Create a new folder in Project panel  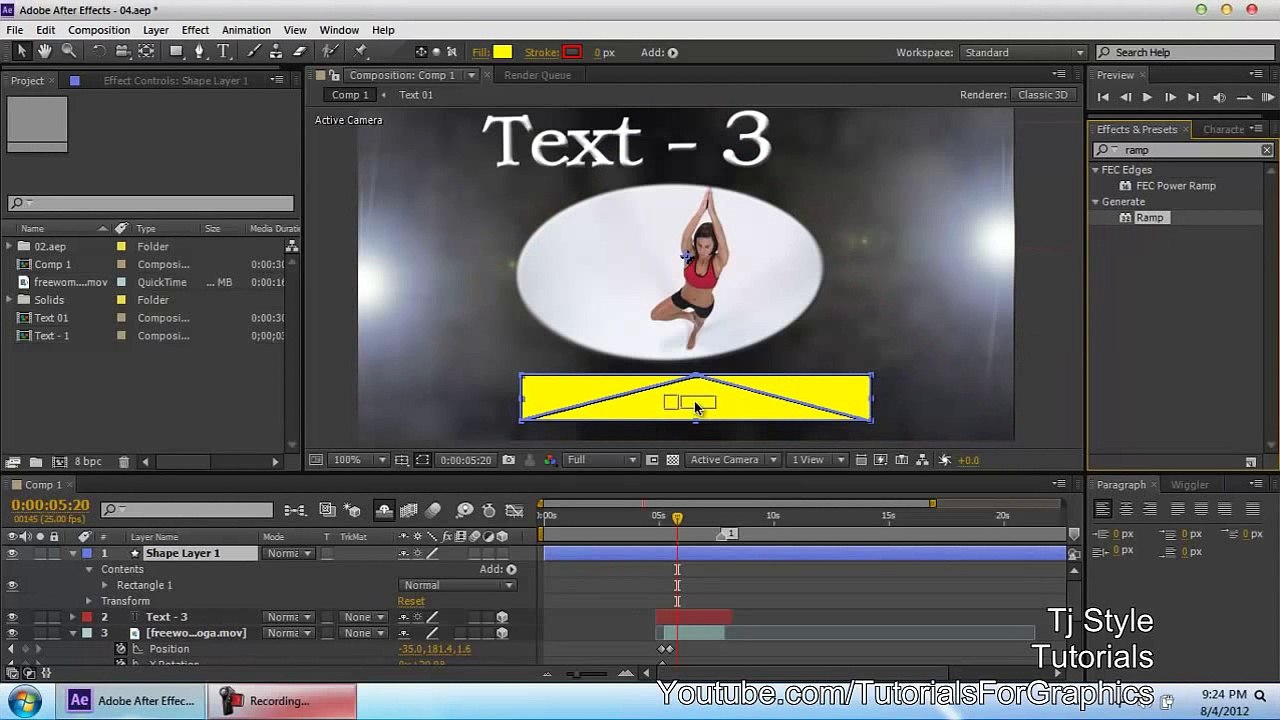pyautogui.click(x=36, y=462)
